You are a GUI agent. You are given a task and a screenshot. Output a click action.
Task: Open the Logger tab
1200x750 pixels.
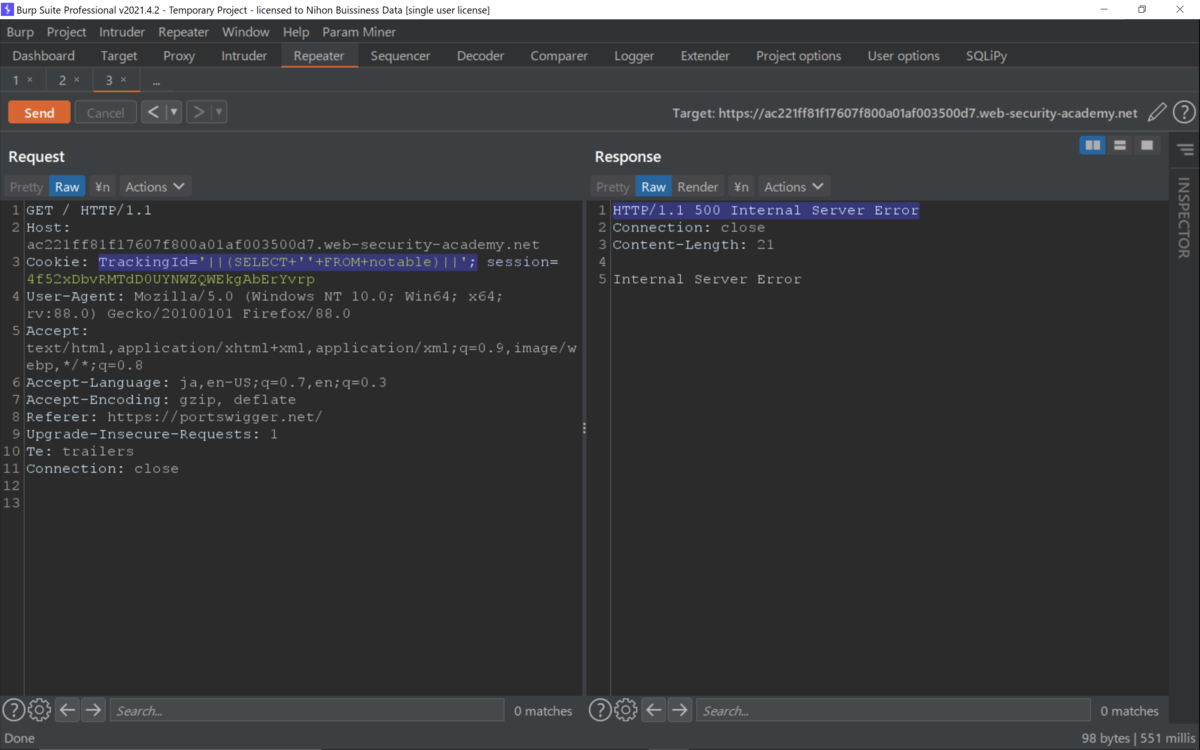(634, 56)
